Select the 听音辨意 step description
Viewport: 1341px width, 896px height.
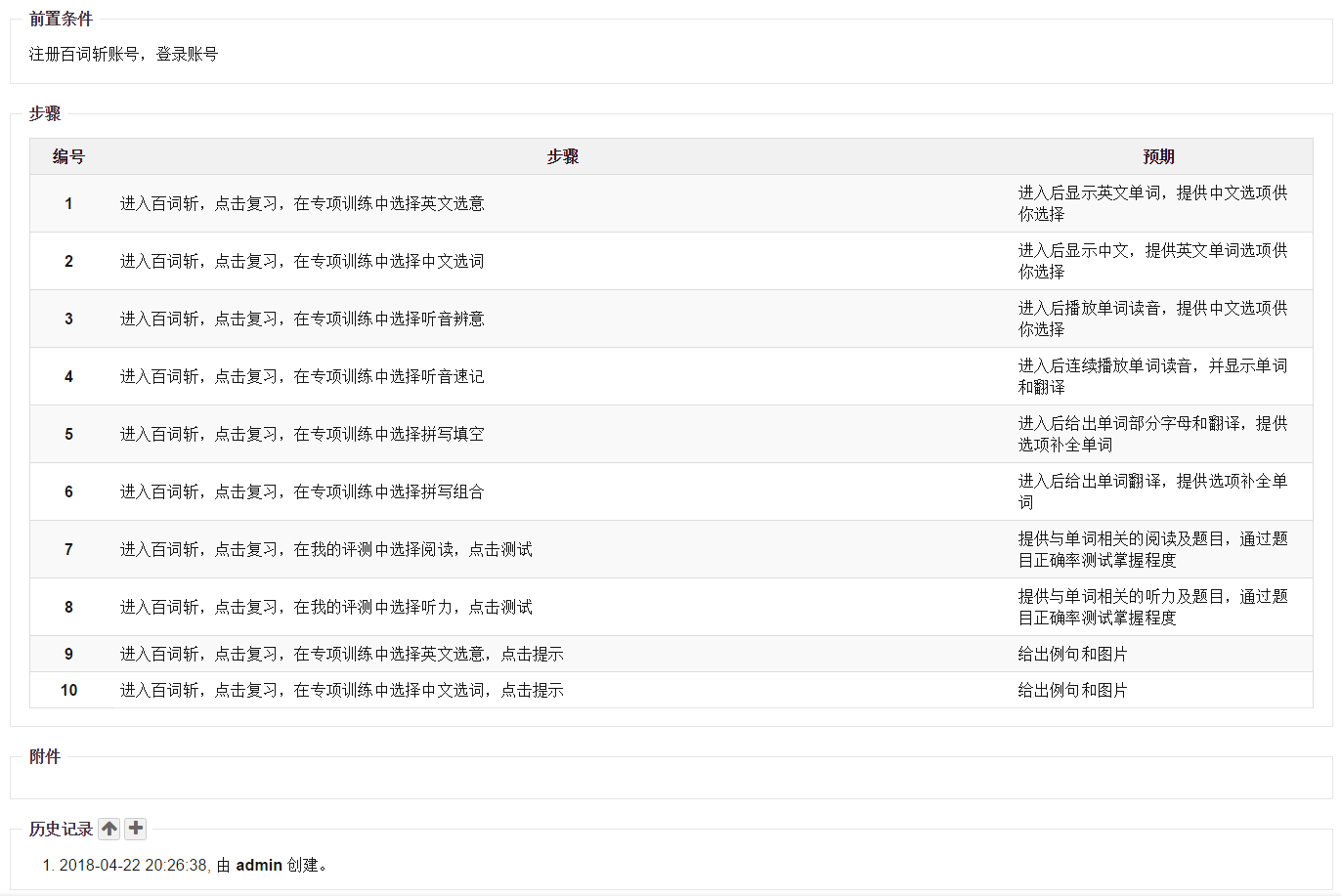tap(302, 319)
